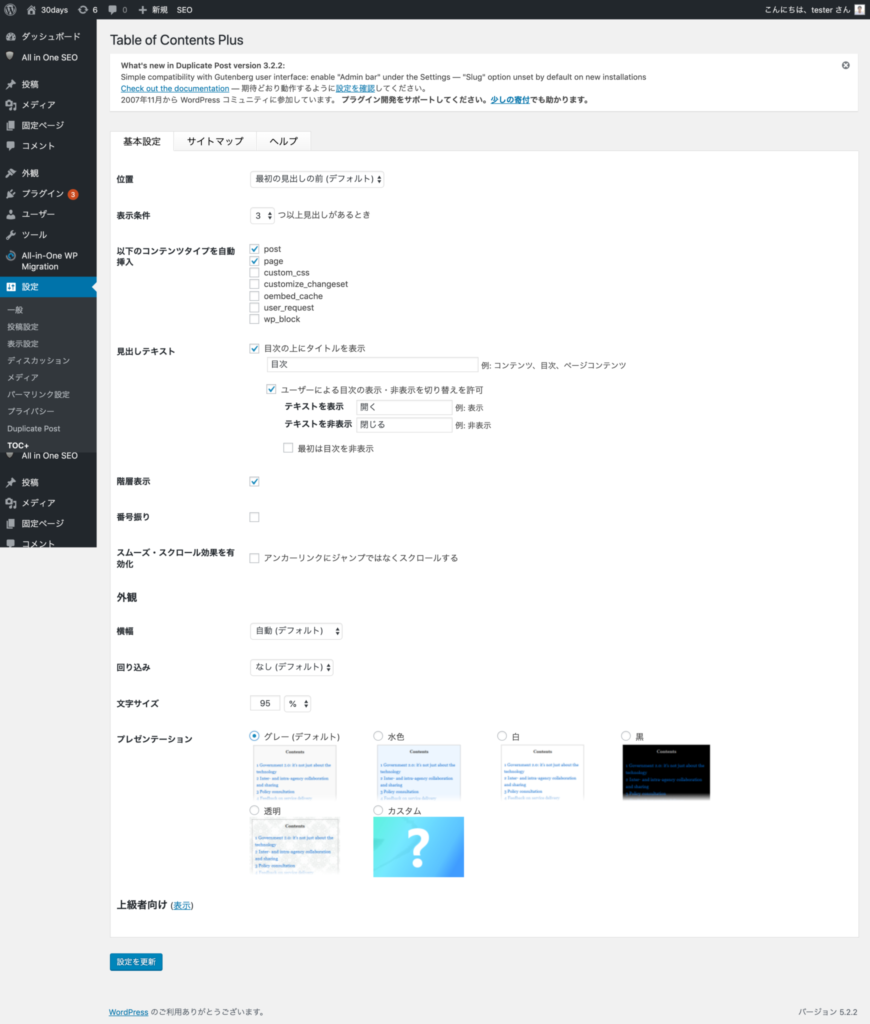Viewport: 870px width, 1024px height.
Task: Click the 設定を更新 button
Action: point(136,962)
